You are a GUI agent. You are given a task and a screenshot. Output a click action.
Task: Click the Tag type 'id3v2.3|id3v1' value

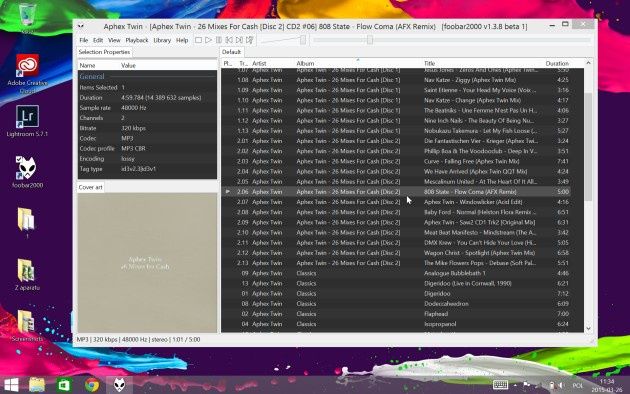pos(139,169)
